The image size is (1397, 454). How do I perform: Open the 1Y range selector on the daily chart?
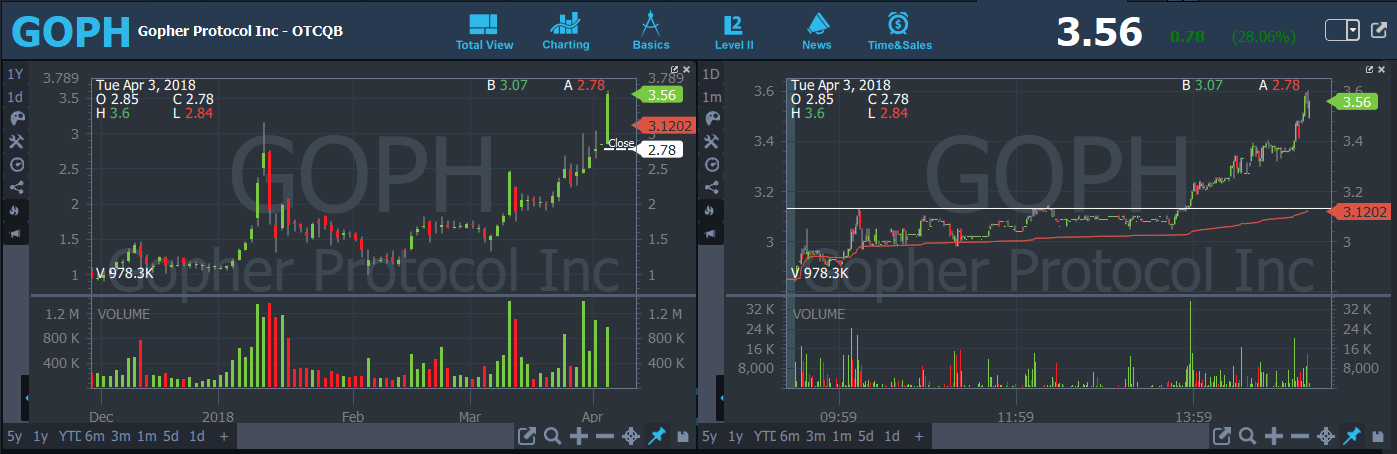pos(15,74)
